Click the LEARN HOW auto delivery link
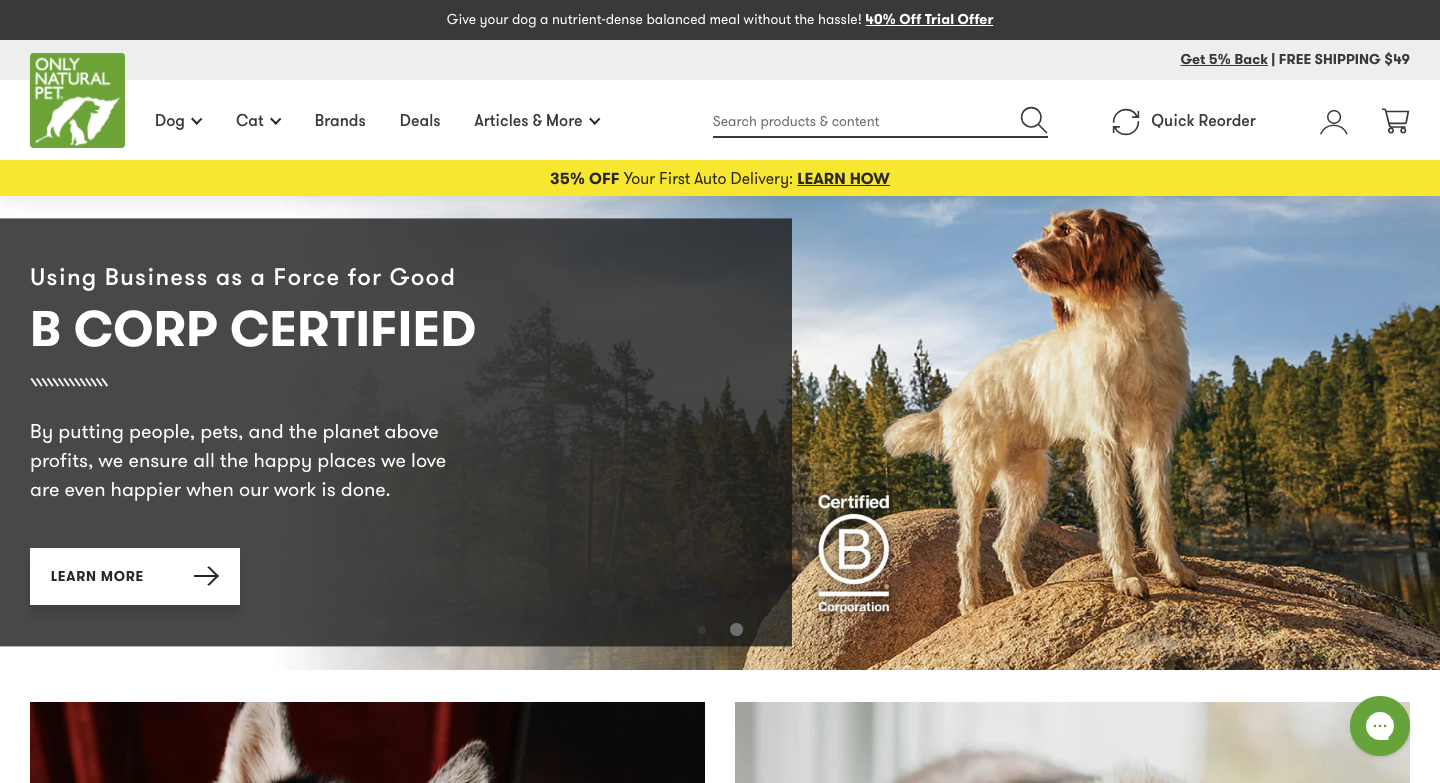This screenshot has width=1440, height=783. tap(843, 179)
